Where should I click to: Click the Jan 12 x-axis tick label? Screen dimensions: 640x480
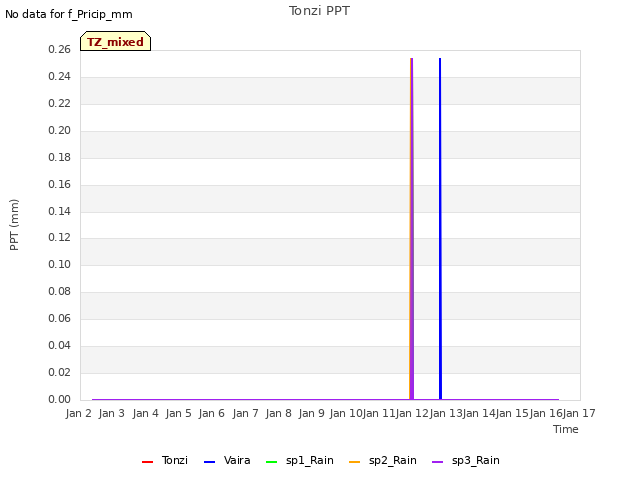pyautogui.click(x=412, y=413)
